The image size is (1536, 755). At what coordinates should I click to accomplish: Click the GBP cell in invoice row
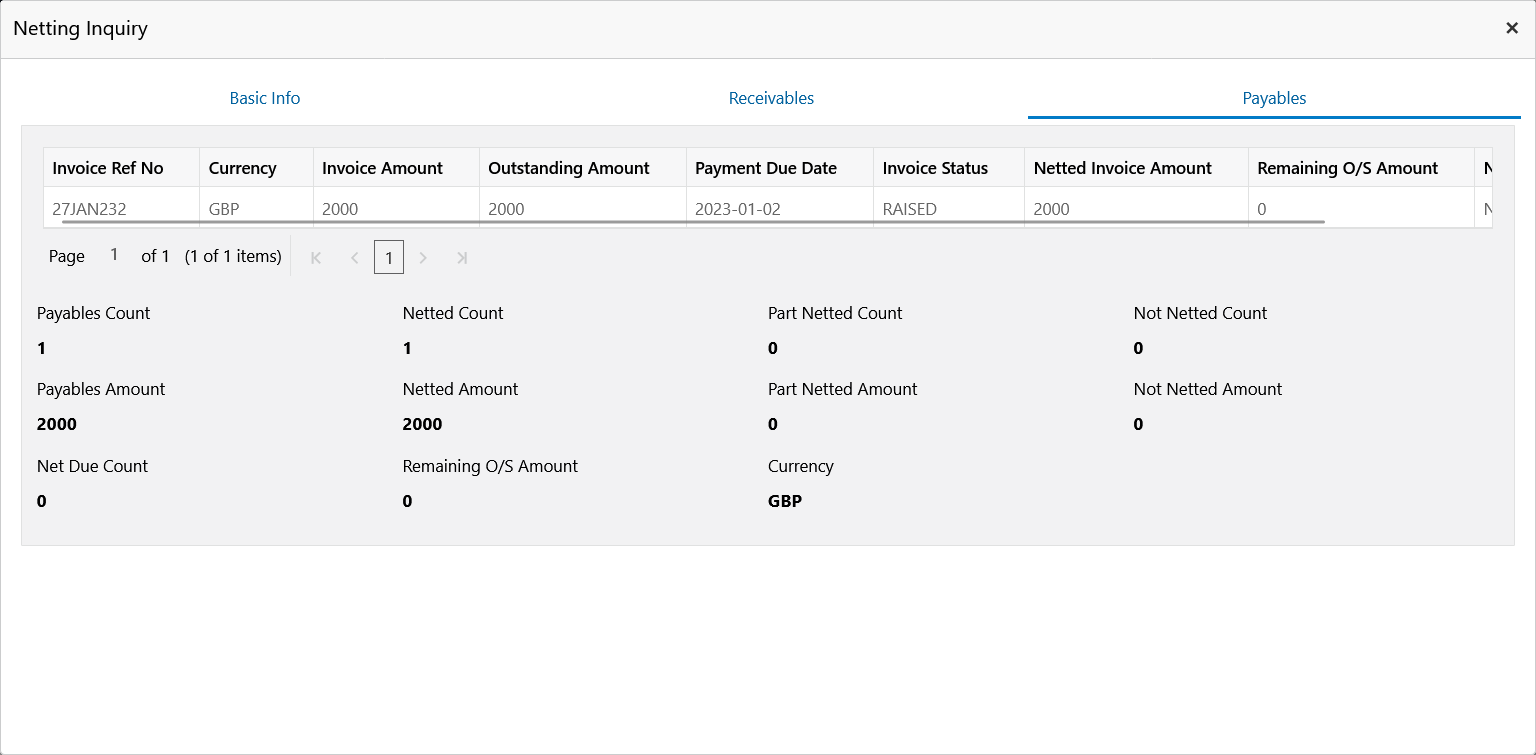[x=257, y=208]
